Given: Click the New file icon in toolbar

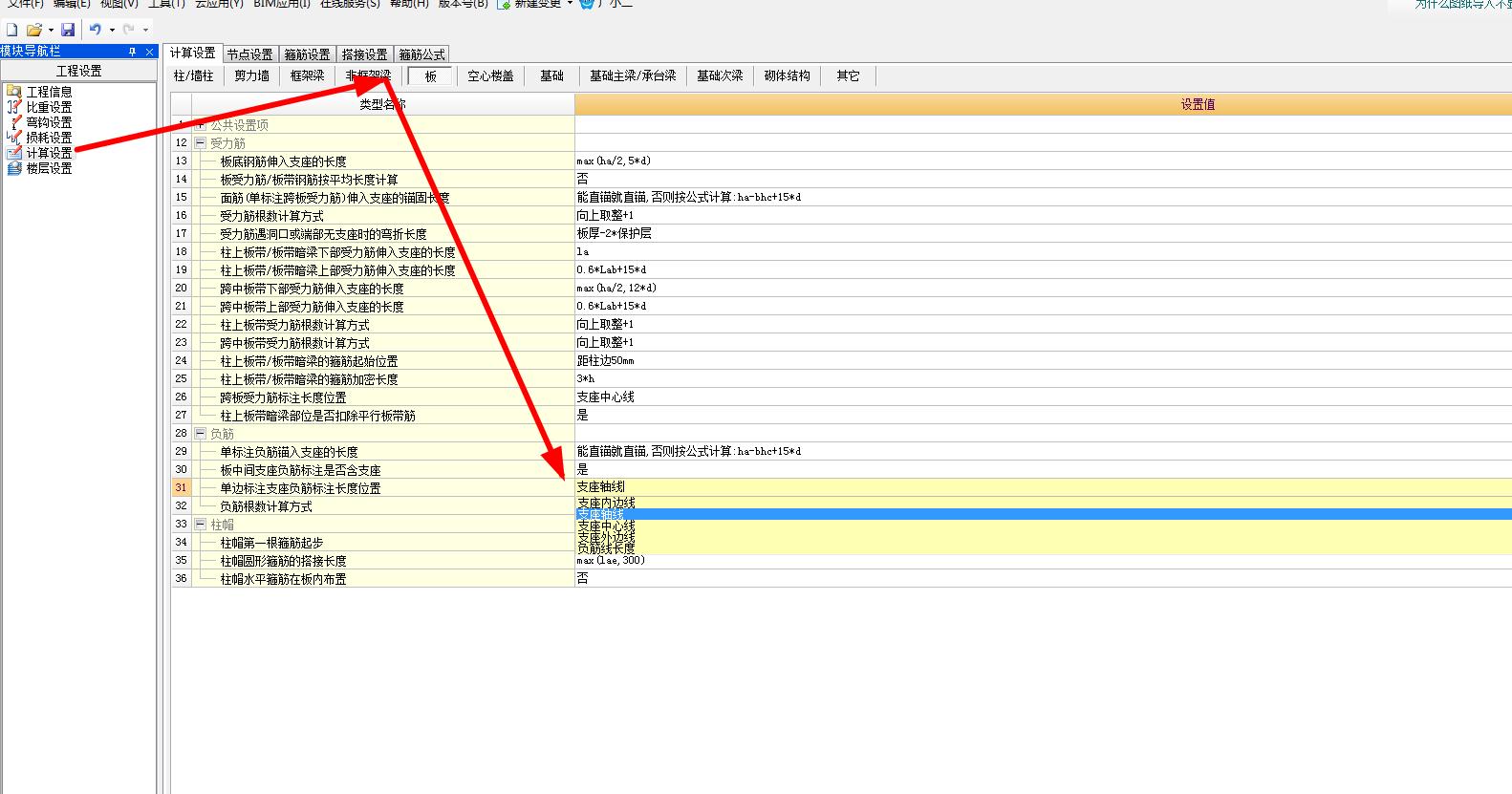Looking at the screenshot, I should click(x=12, y=30).
